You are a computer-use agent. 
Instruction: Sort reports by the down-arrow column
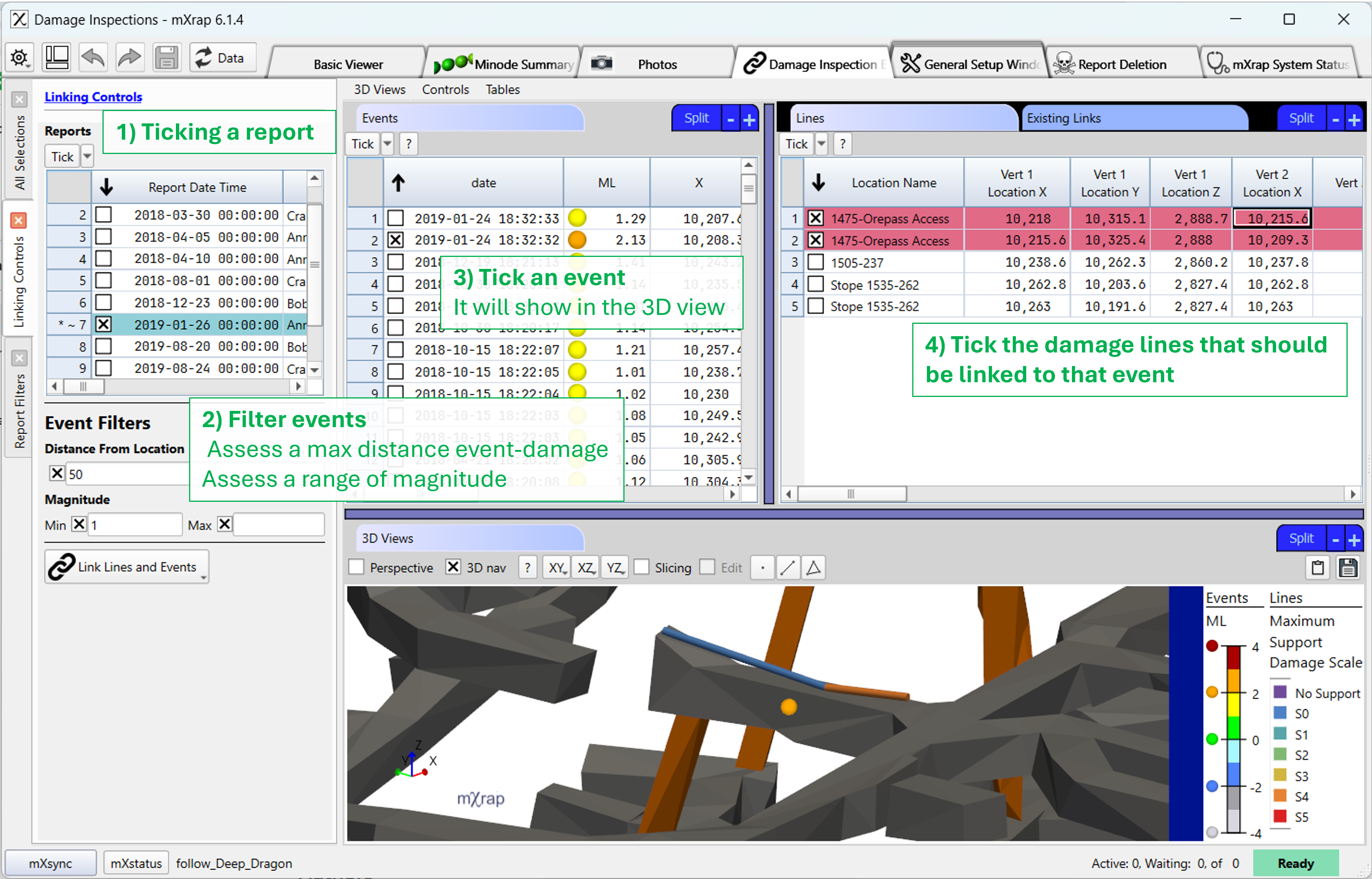(x=106, y=186)
